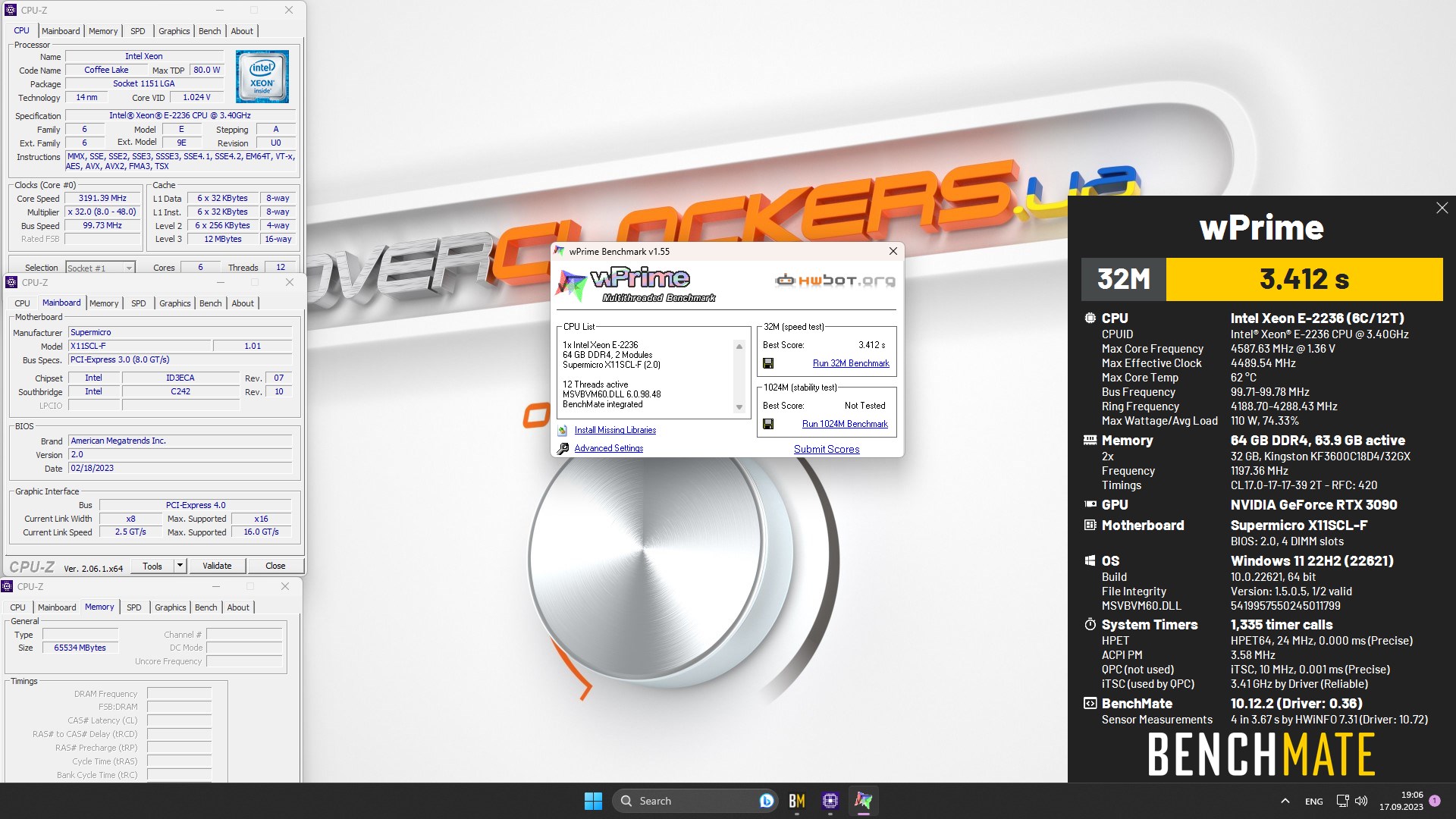Image resolution: width=1456 pixels, height=819 pixels.
Task: Click the taskbar Search box
Action: 694,801
